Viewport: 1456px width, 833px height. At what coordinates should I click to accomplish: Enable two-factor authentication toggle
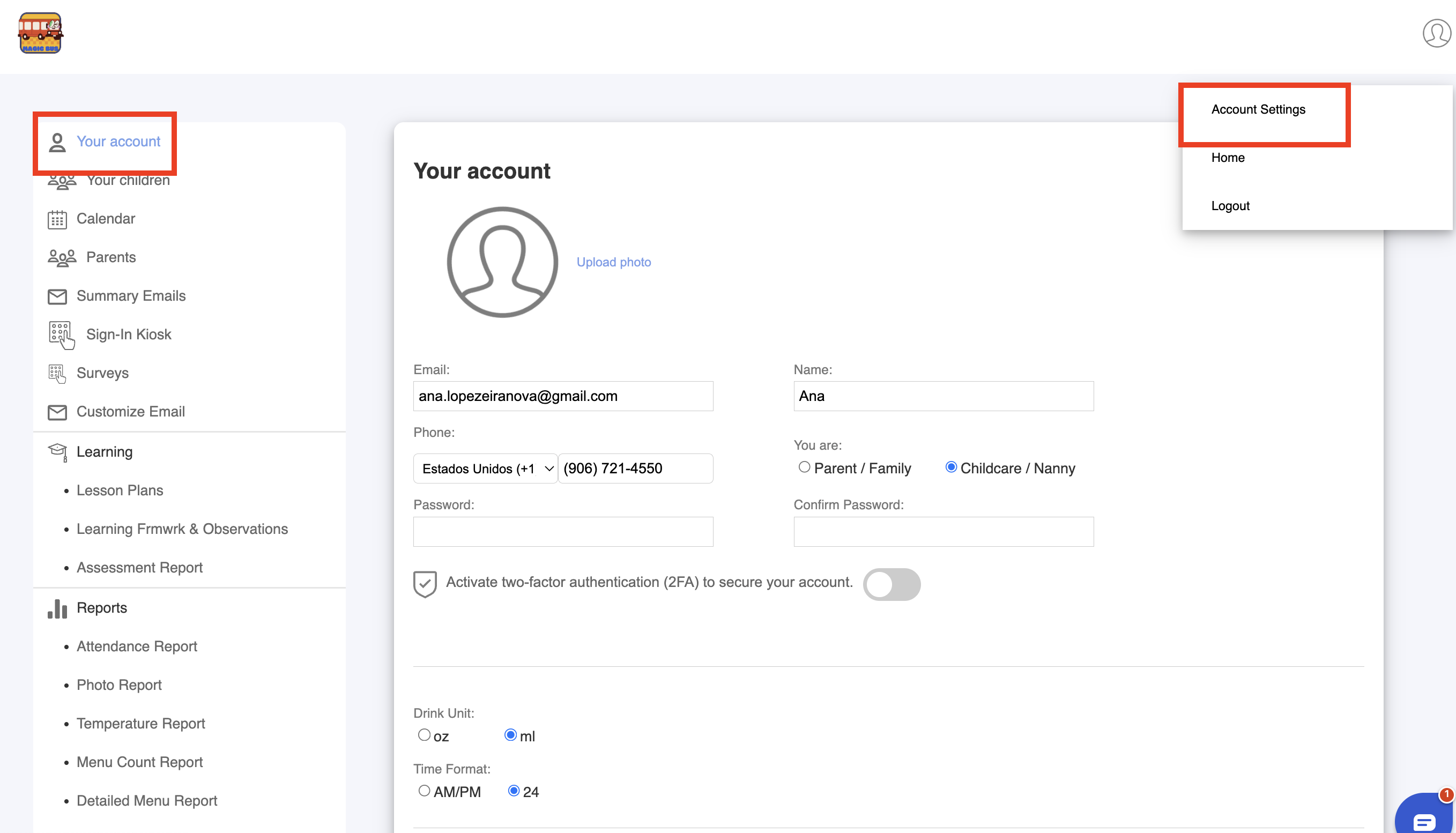point(892,584)
